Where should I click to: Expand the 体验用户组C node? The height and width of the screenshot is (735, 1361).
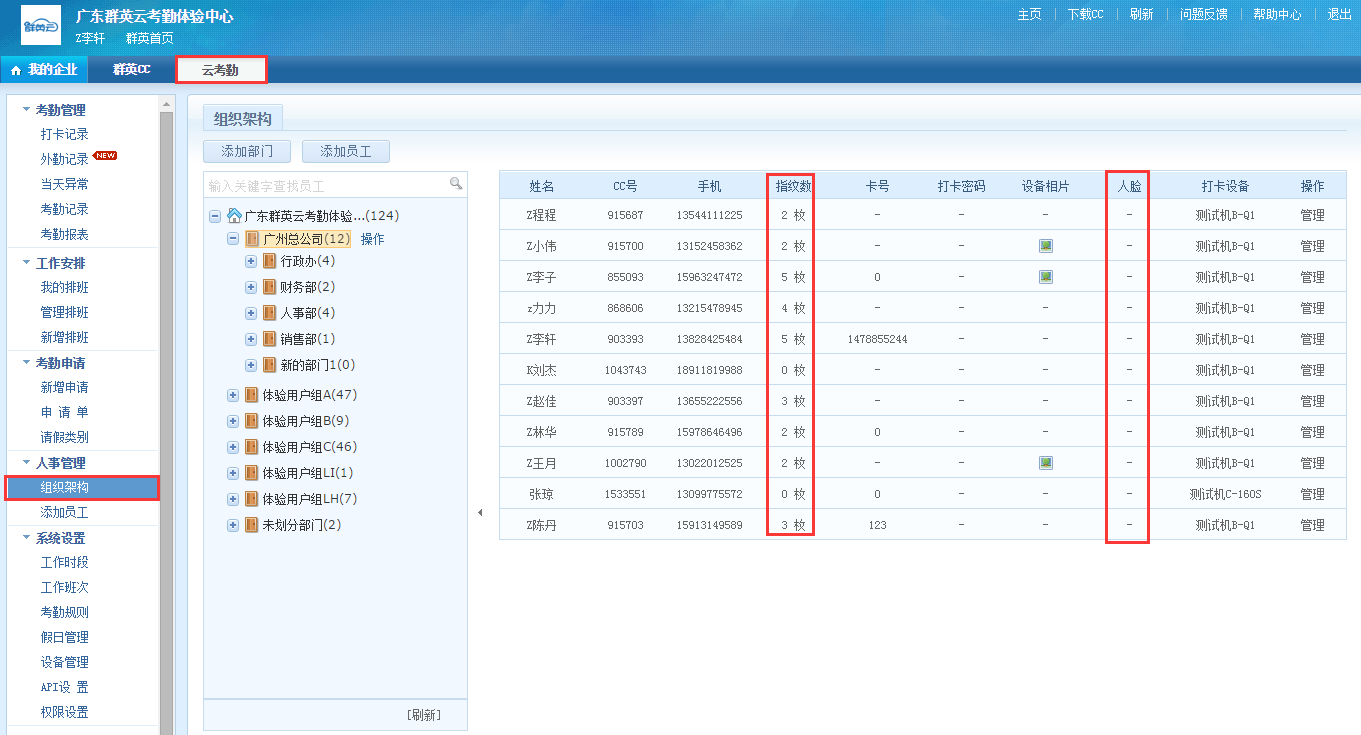tap(233, 447)
